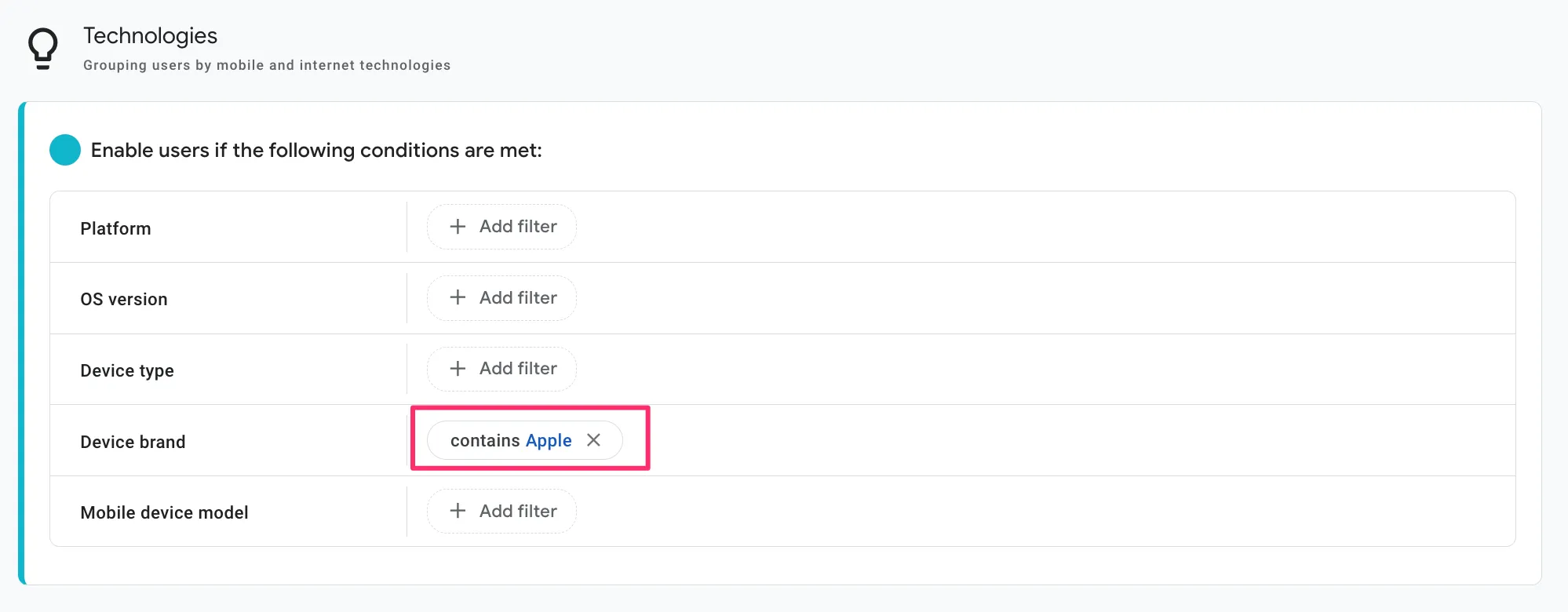Click the Technologies section heading
1568x612 pixels.
150,35
